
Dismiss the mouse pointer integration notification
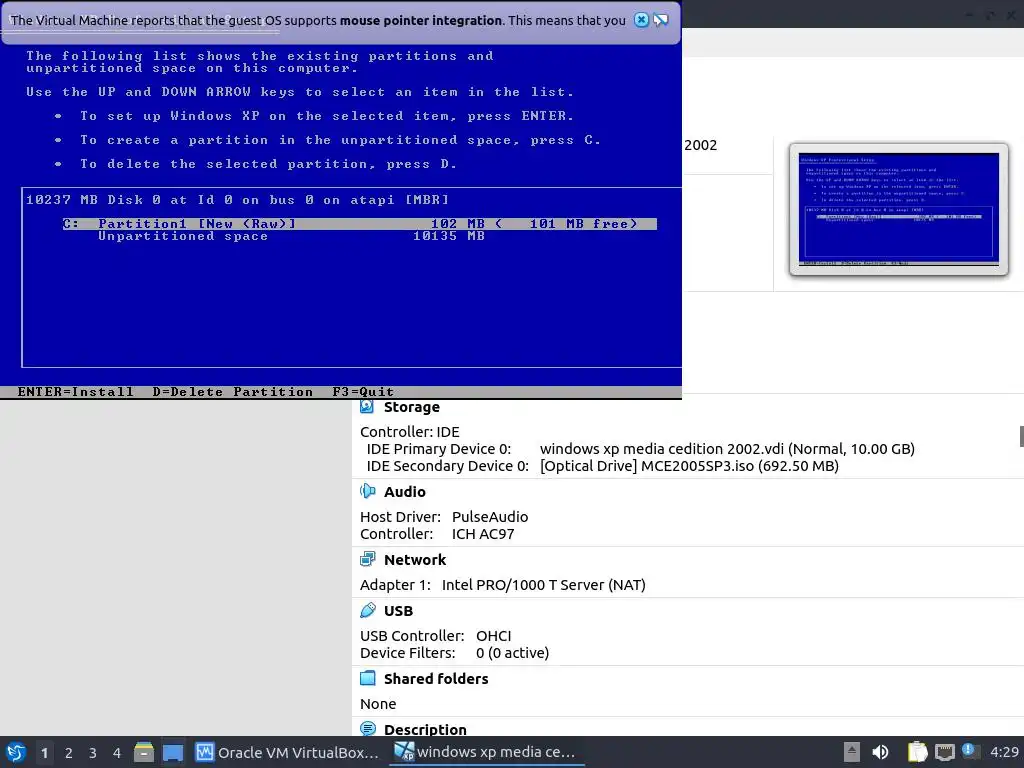pos(641,20)
